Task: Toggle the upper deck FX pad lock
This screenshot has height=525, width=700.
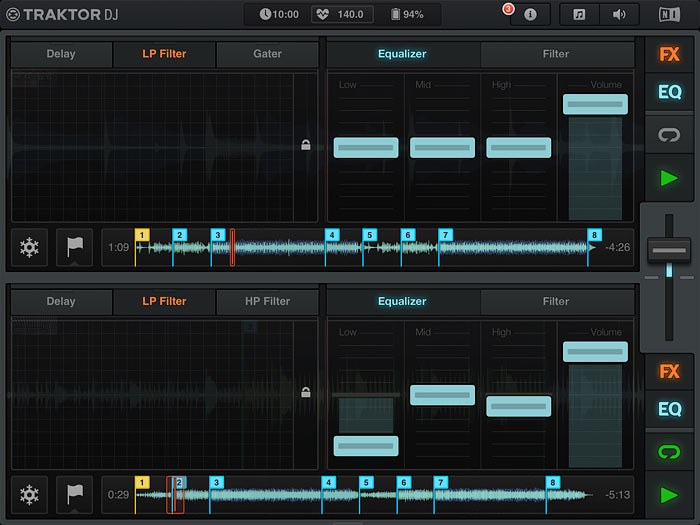Action: 306,145
